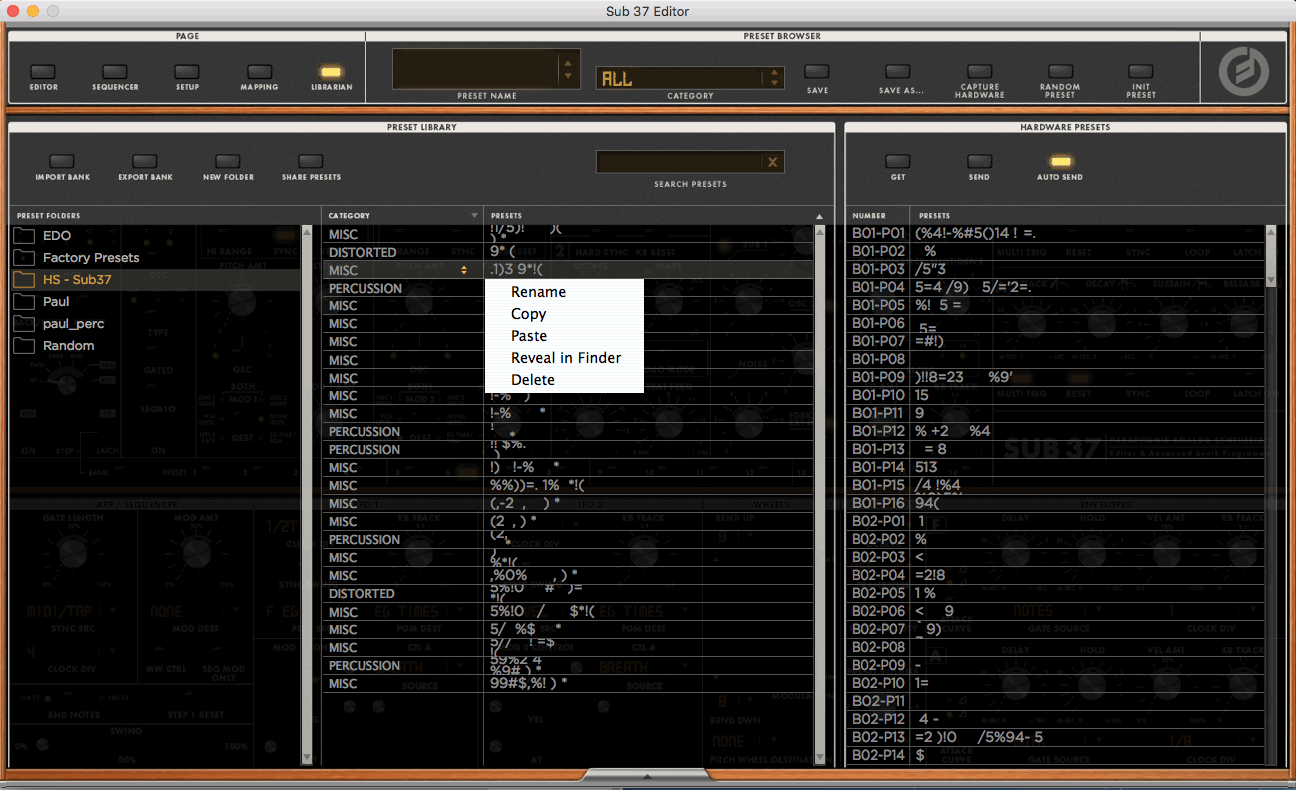This screenshot has height=790, width=1296.
Task: Click the arrow tab at the window bottom
Action: click(647, 776)
